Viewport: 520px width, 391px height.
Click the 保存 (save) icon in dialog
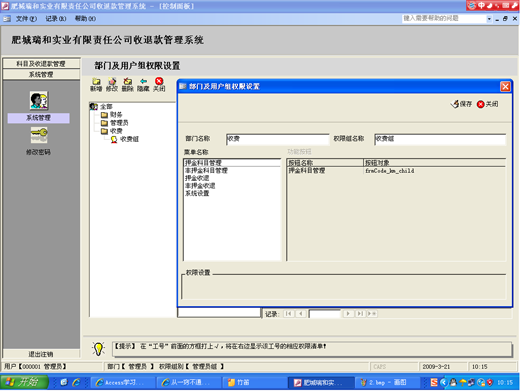click(455, 104)
